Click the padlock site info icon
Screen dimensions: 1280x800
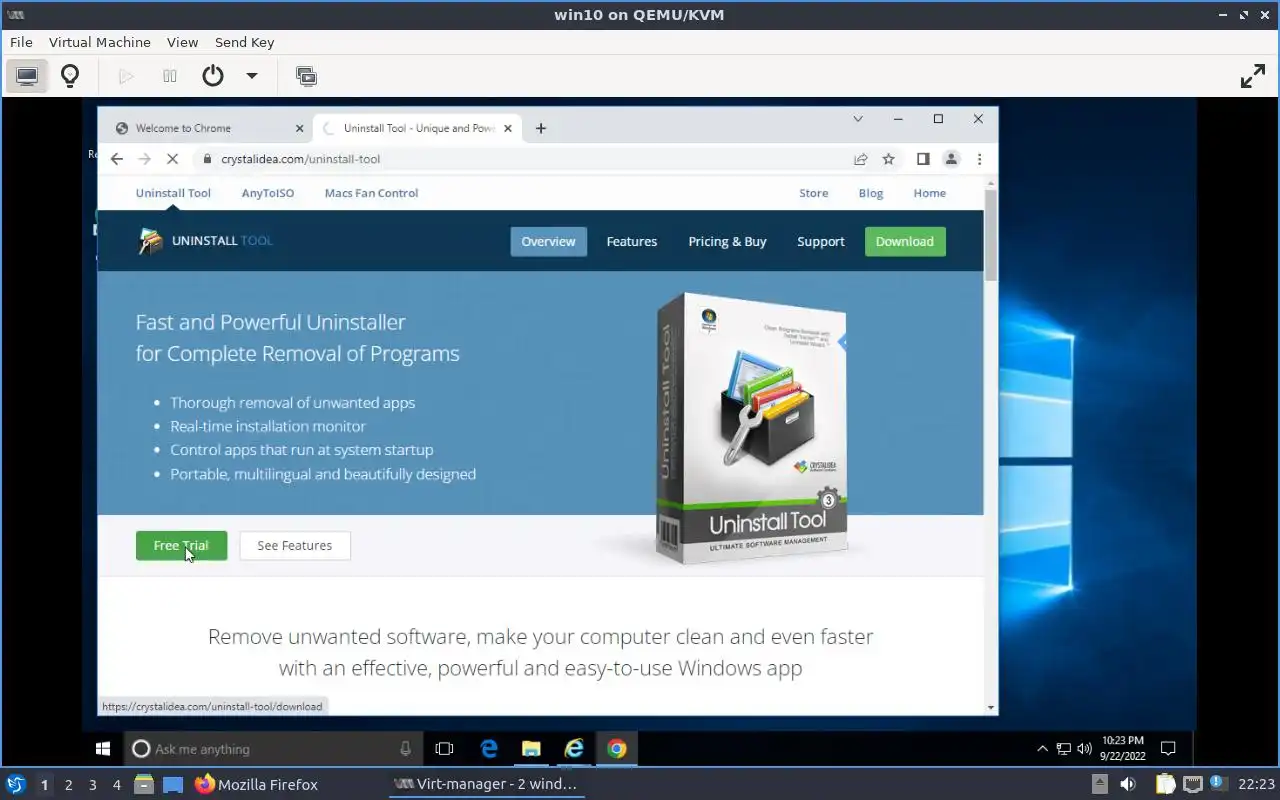207,159
